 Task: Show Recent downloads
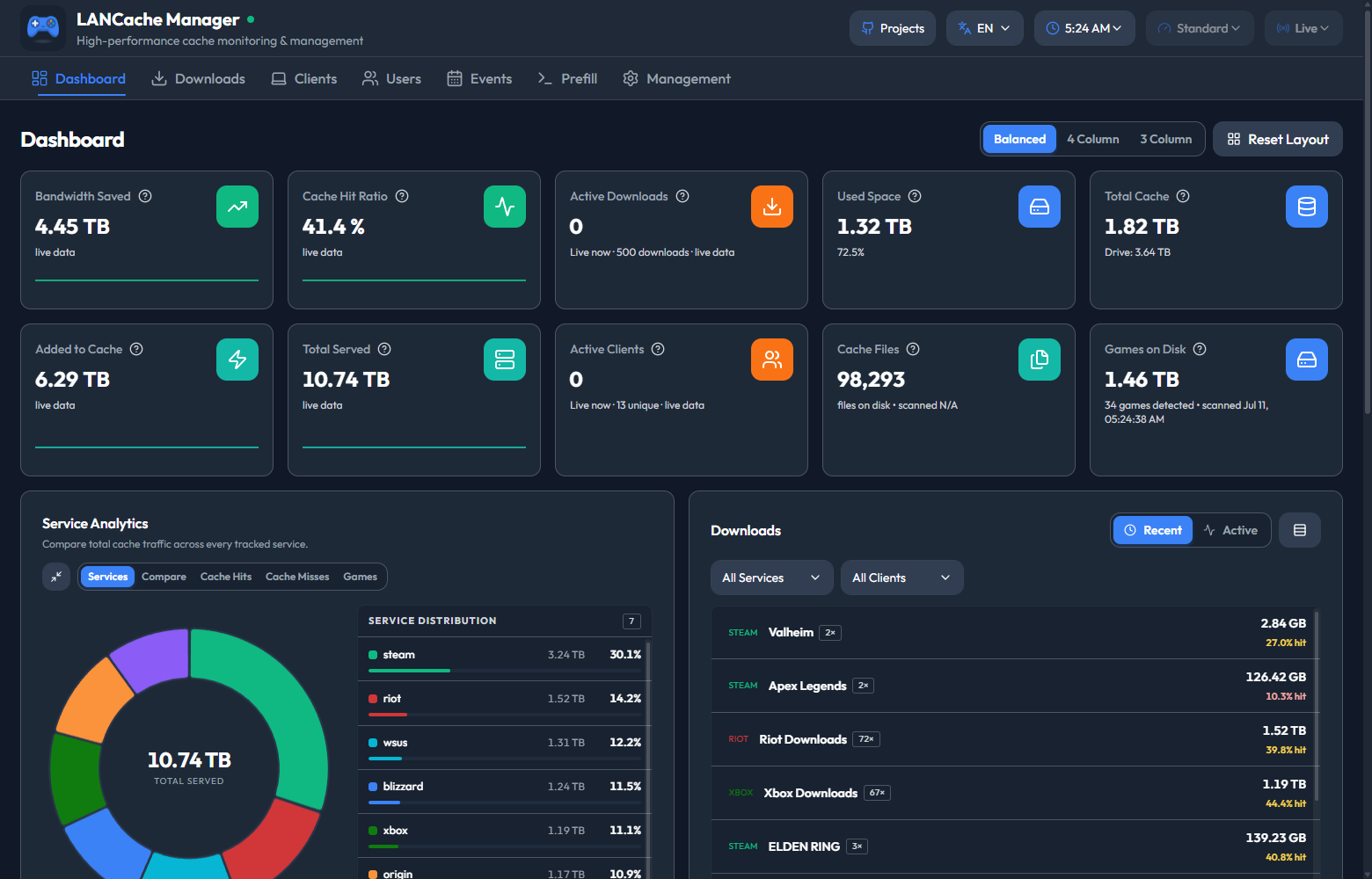[x=1153, y=530]
